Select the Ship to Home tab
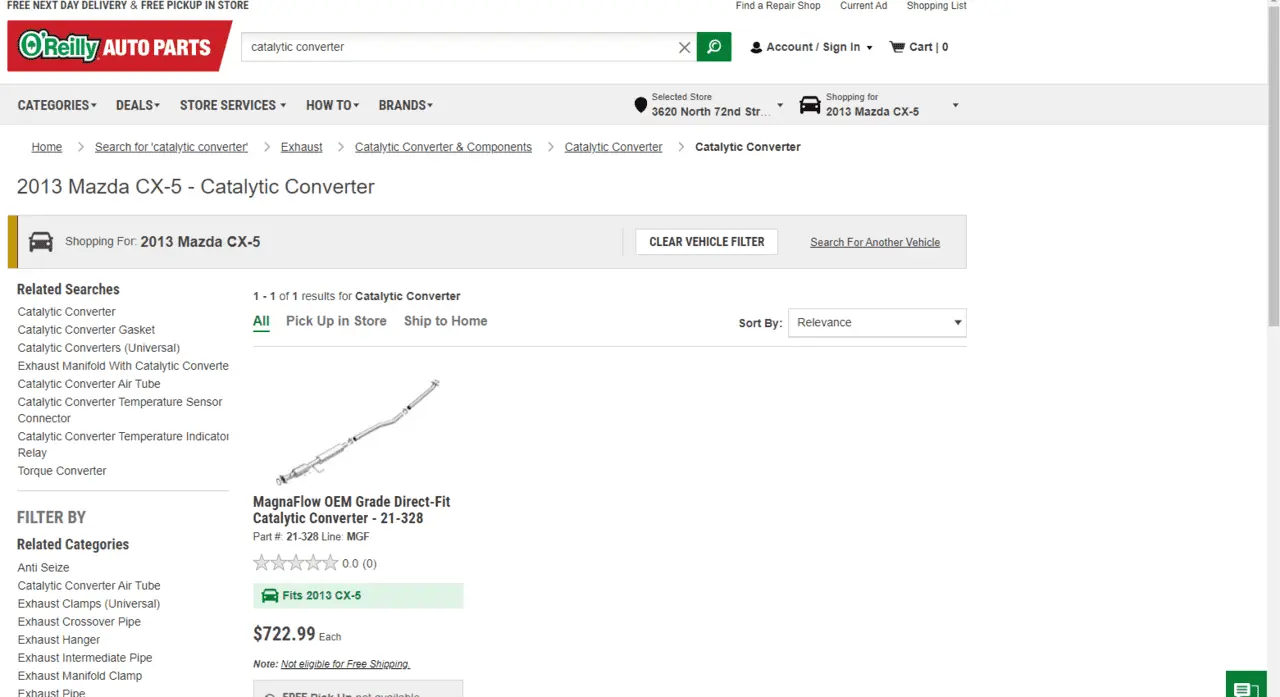Image resolution: width=1280 pixels, height=697 pixels. coord(445,321)
